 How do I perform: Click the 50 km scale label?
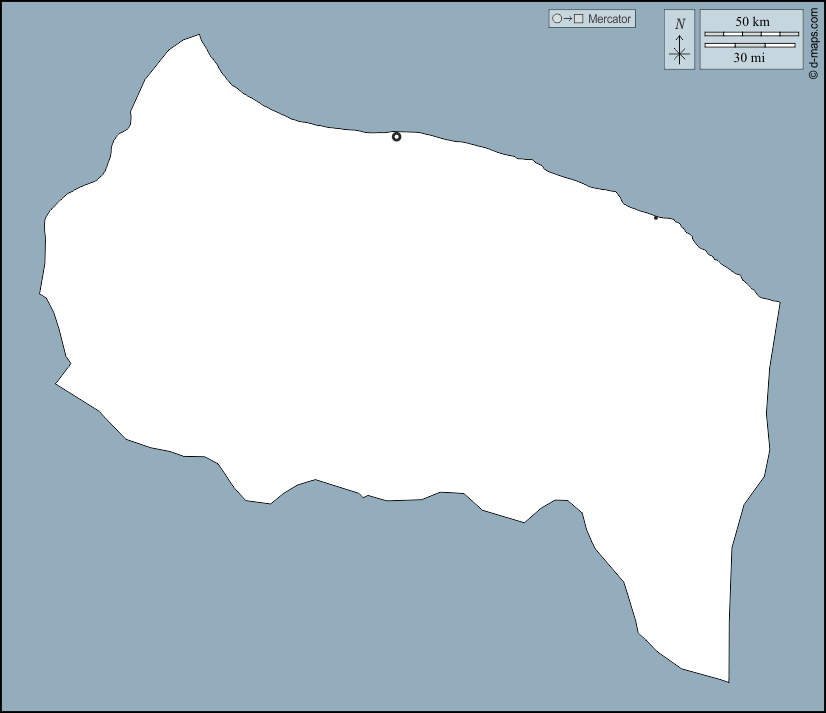pos(752,22)
